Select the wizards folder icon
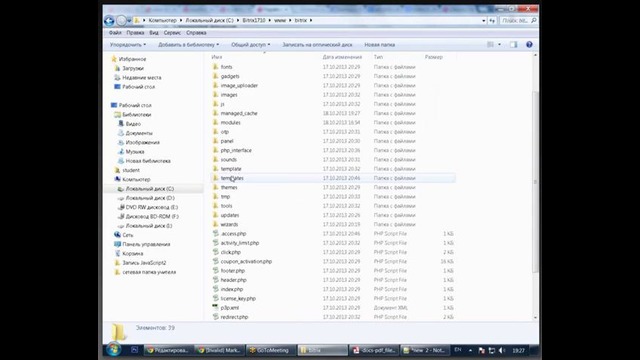The width and height of the screenshot is (640, 360). (216, 224)
